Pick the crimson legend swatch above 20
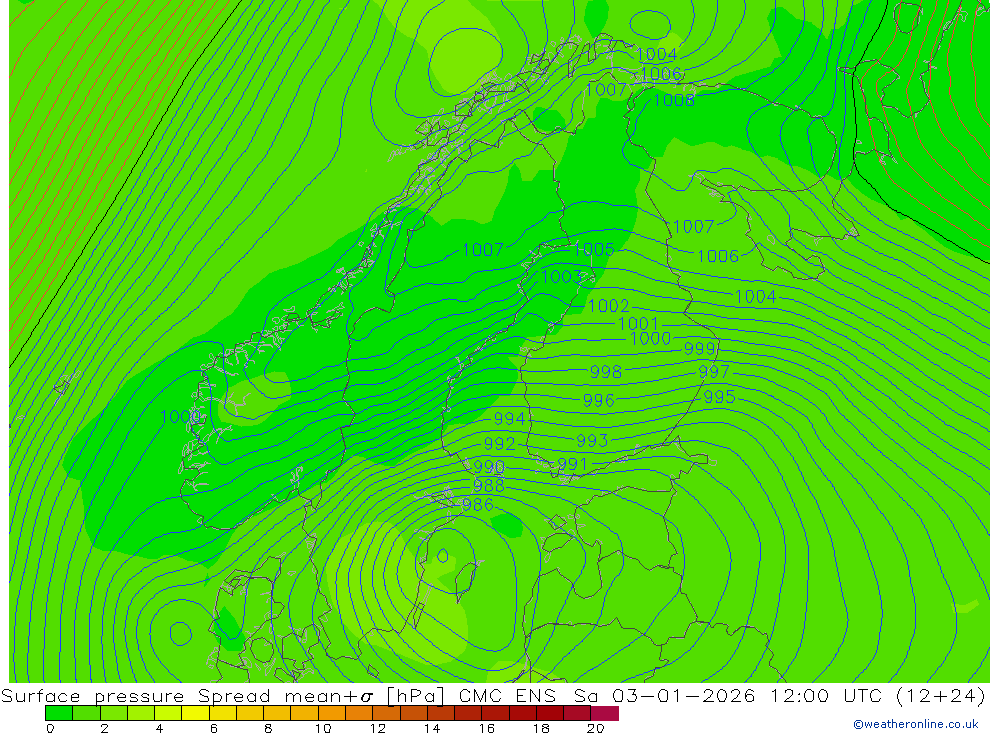Image resolution: width=1000 pixels, height=733 pixels. (x=605, y=713)
